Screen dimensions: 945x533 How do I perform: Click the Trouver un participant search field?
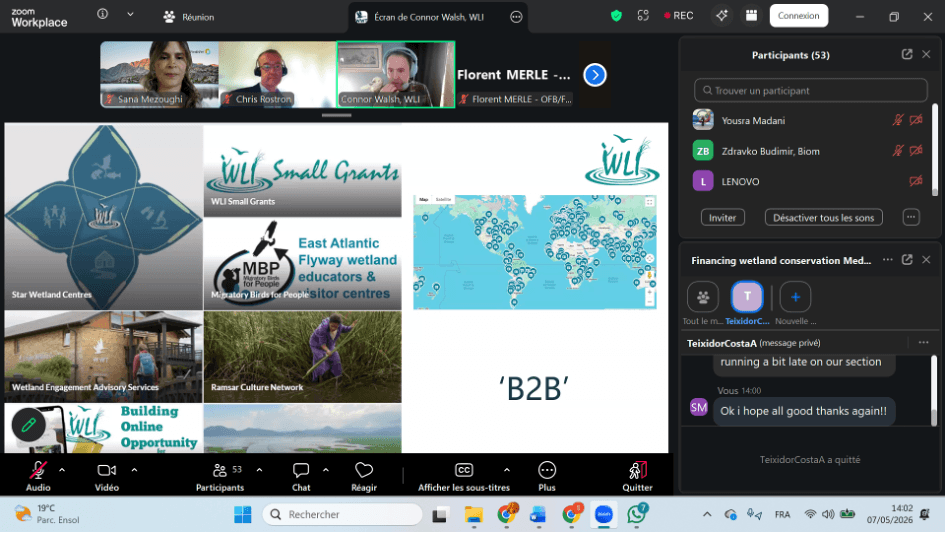click(811, 90)
